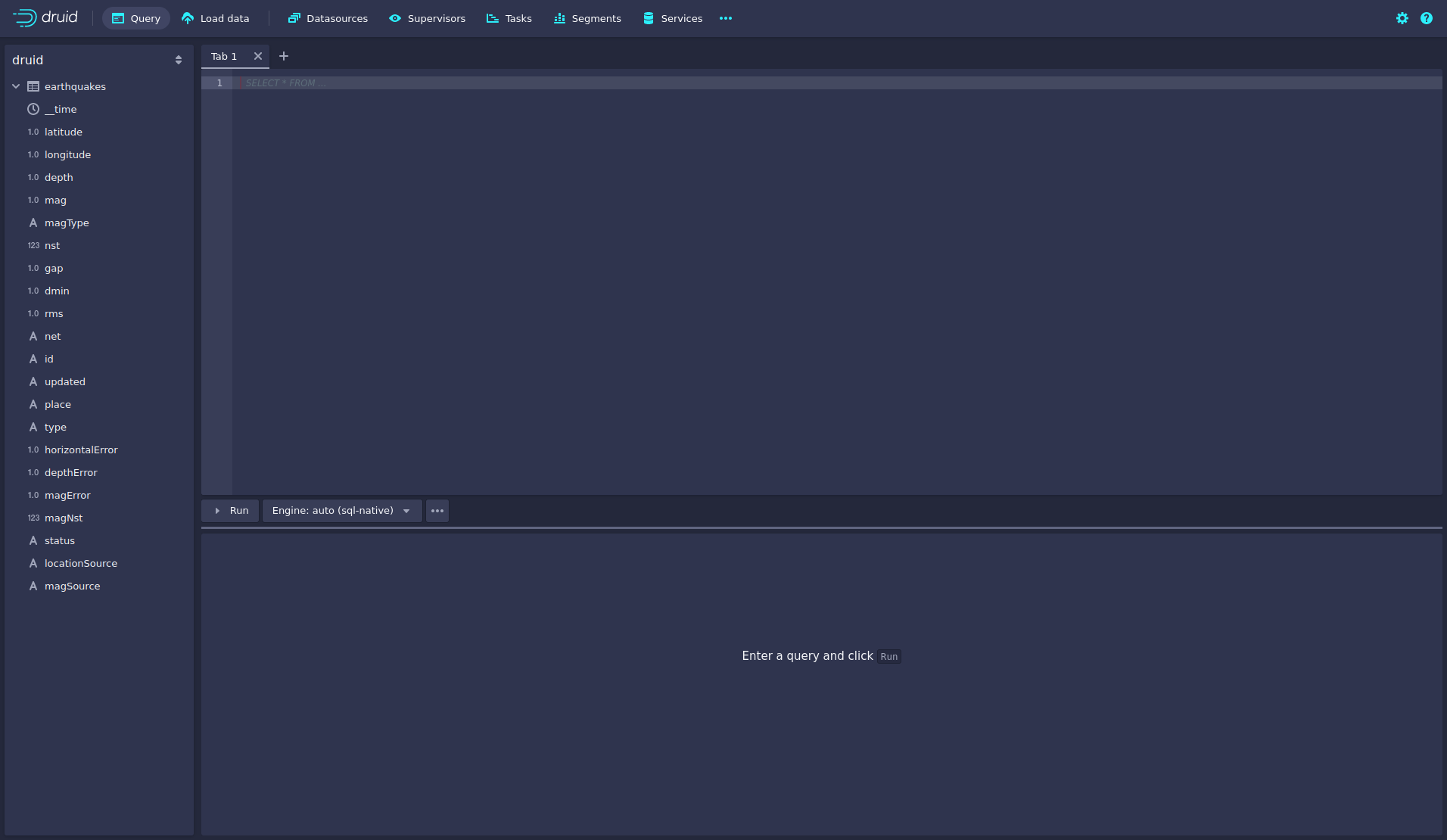Select the magType column in the tree
This screenshot has width=1447, height=840.
click(x=67, y=222)
